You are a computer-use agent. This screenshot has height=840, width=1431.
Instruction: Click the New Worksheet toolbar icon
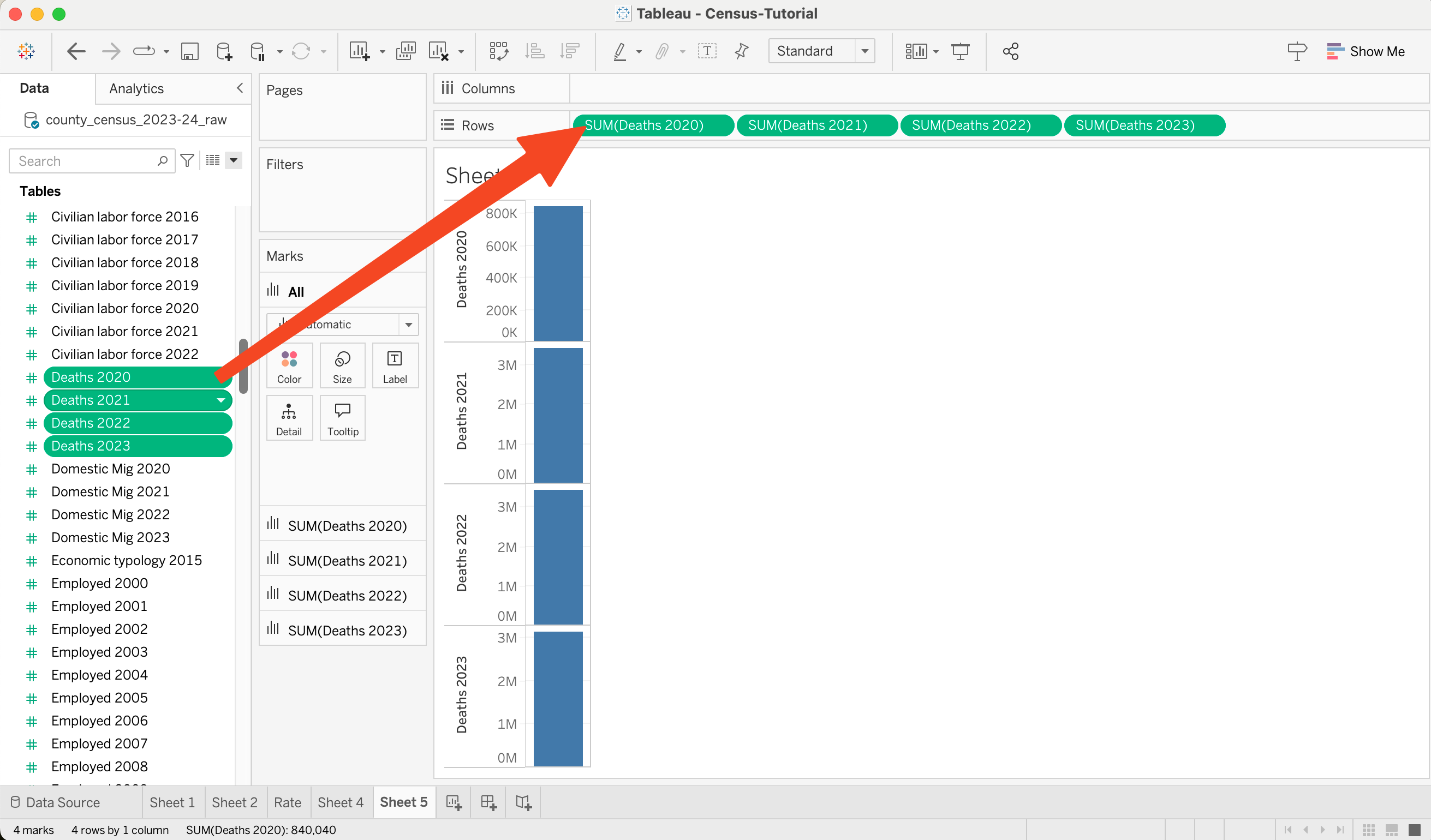pos(360,51)
